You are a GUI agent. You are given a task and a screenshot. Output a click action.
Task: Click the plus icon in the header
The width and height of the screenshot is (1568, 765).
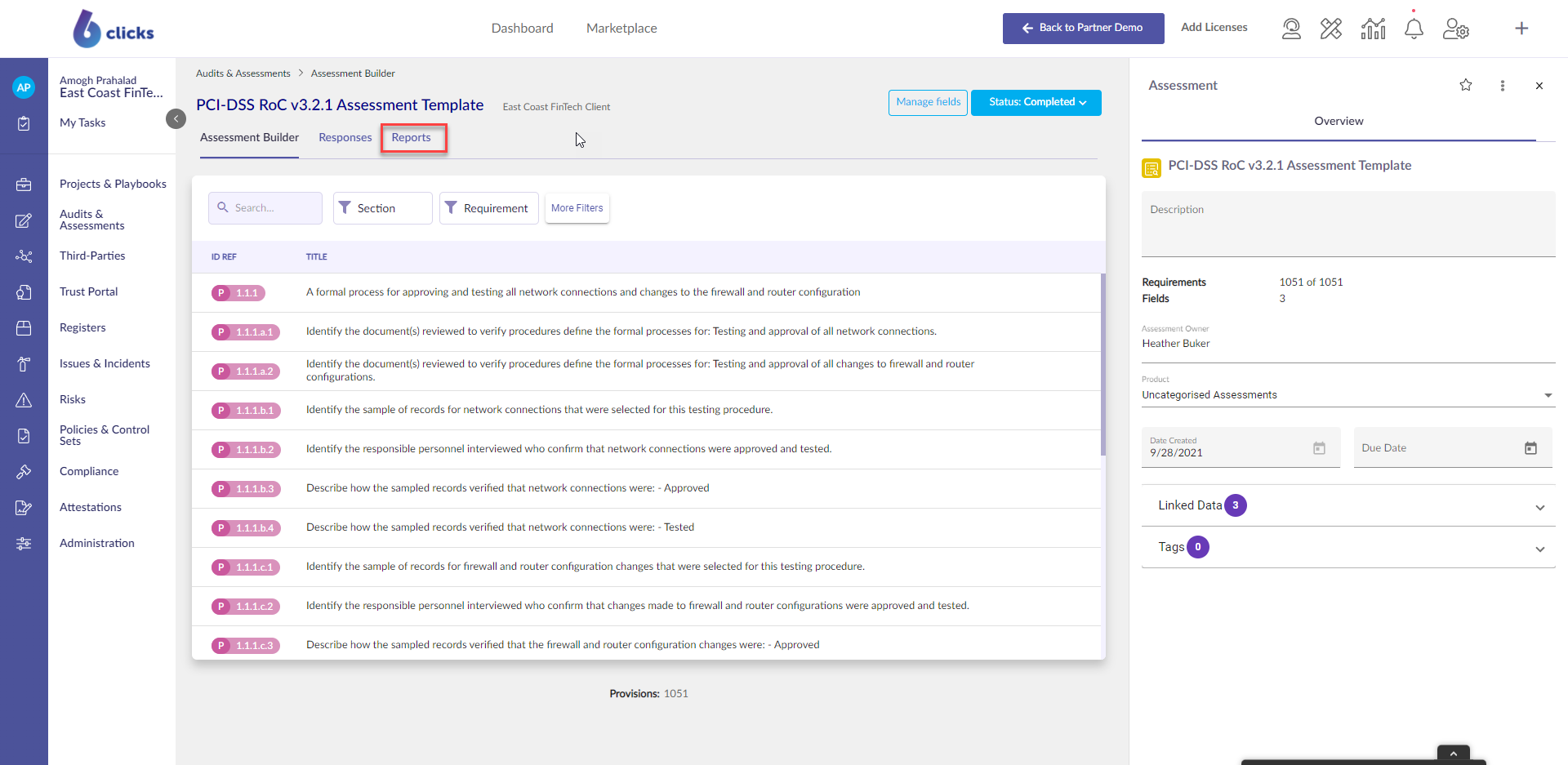pyautogui.click(x=1521, y=29)
